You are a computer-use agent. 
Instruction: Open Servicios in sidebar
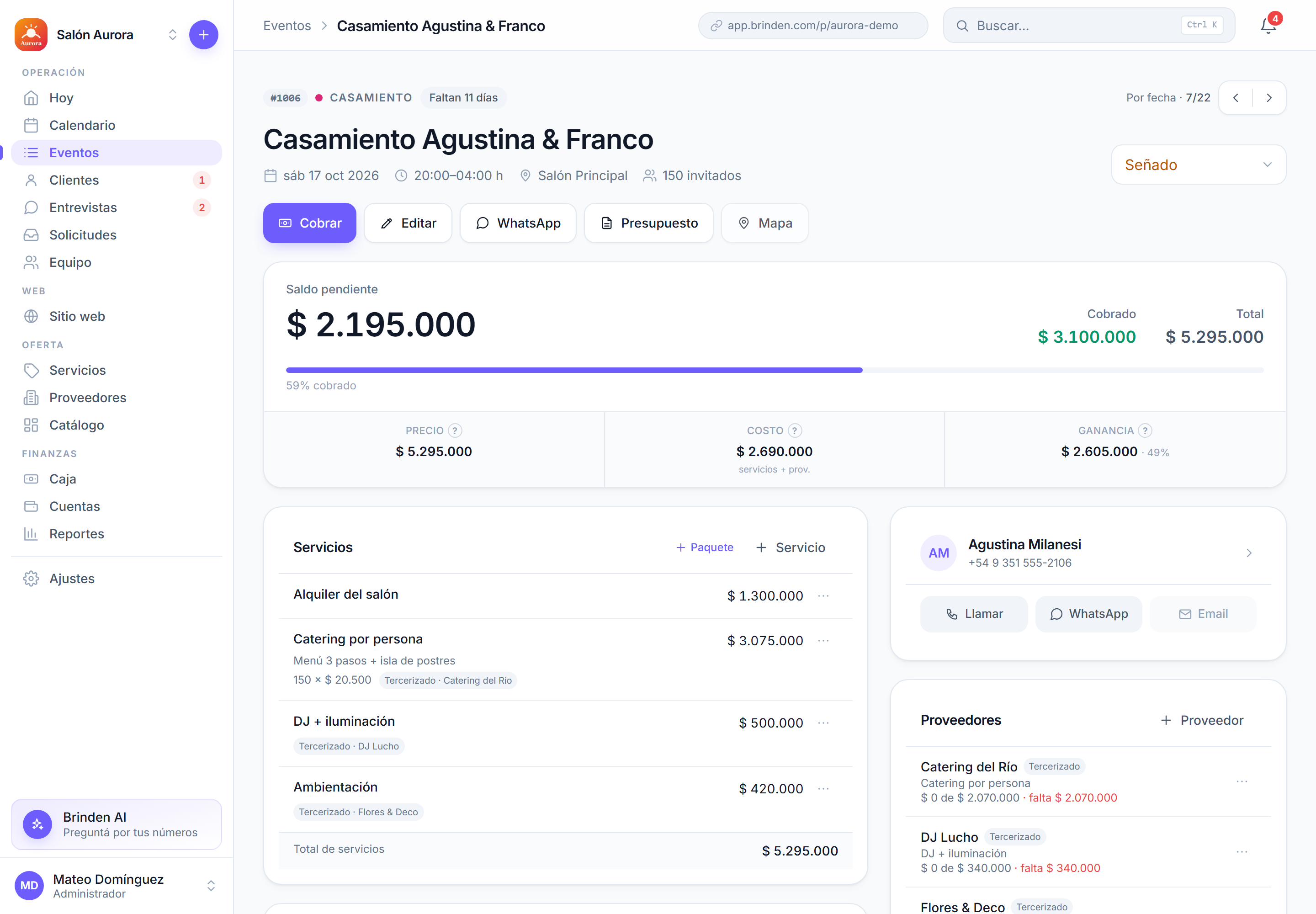(x=116, y=371)
